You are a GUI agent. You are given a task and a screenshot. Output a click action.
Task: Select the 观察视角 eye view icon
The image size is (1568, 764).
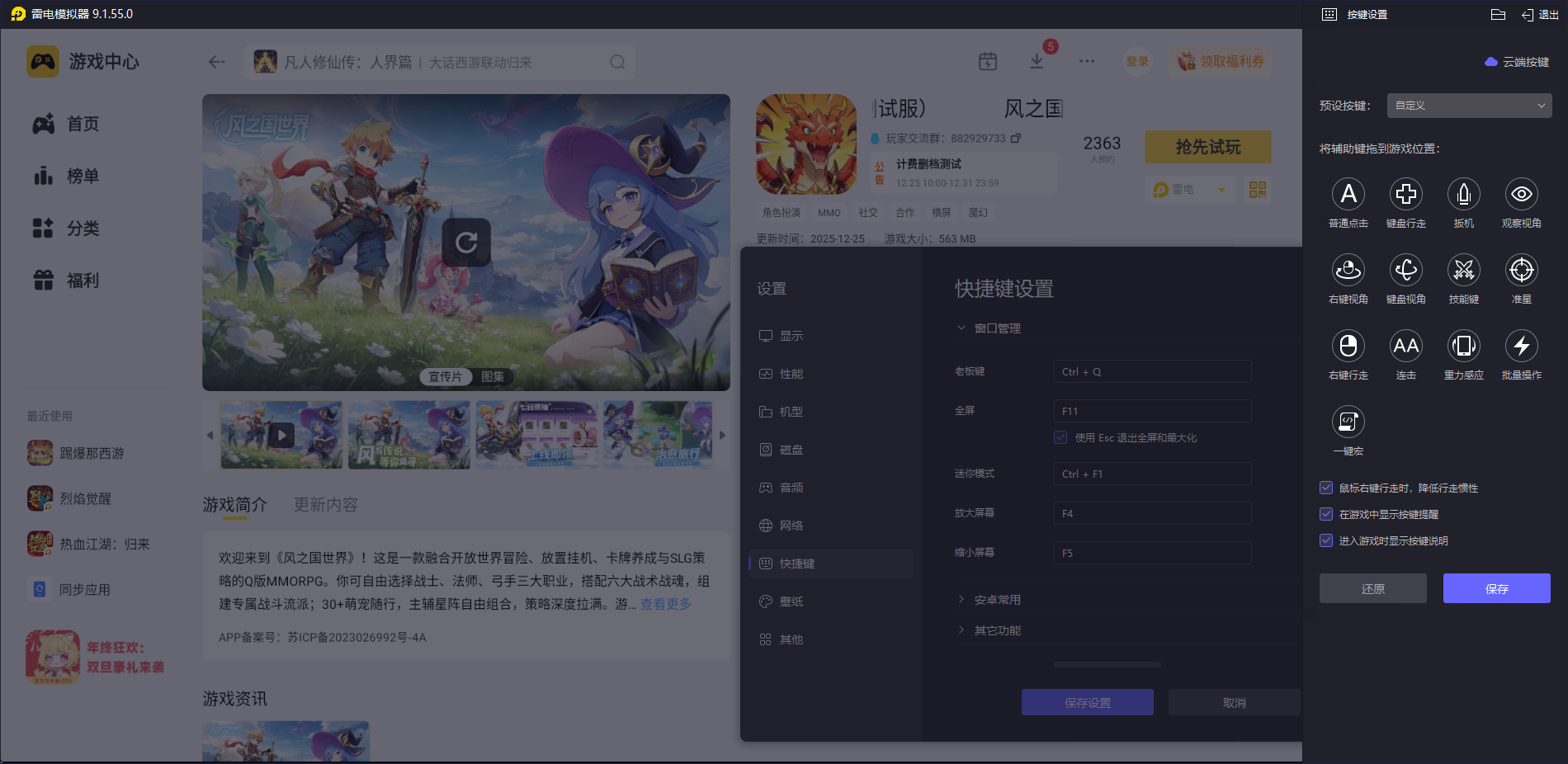[x=1522, y=194]
